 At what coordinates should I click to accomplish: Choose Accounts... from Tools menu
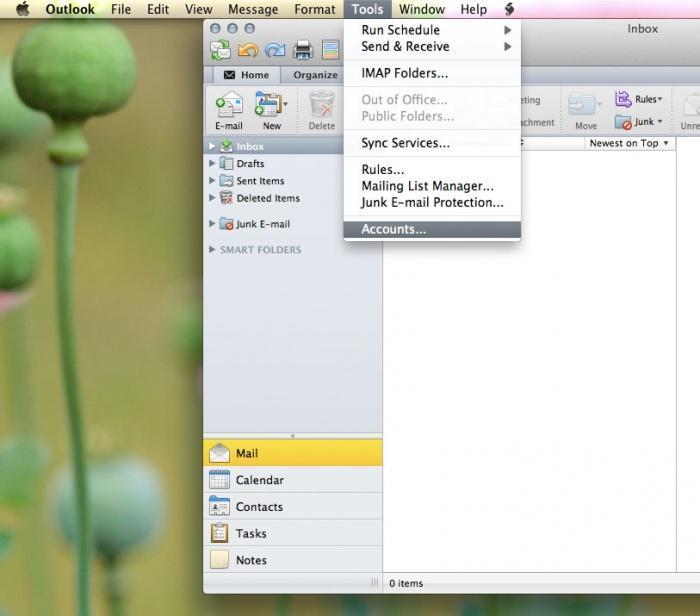pyautogui.click(x=393, y=229)
